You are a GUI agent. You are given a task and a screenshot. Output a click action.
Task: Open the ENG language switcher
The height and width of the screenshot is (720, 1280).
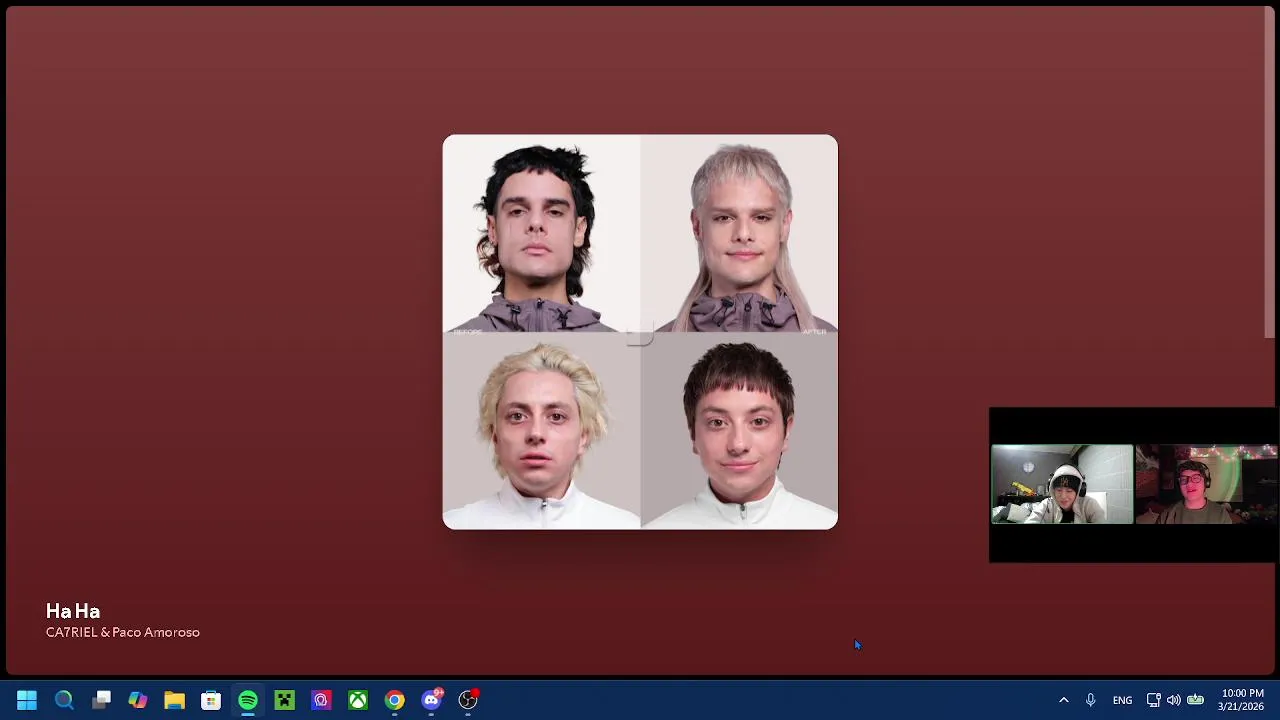tap(1122, 700)
